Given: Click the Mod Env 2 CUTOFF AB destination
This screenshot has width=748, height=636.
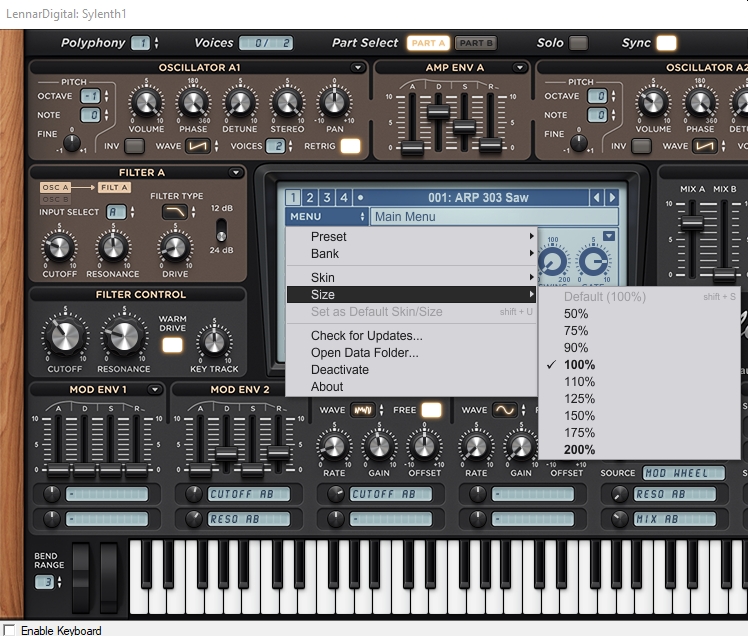Looking at the screenshot, I should click(x=248, y=494).
